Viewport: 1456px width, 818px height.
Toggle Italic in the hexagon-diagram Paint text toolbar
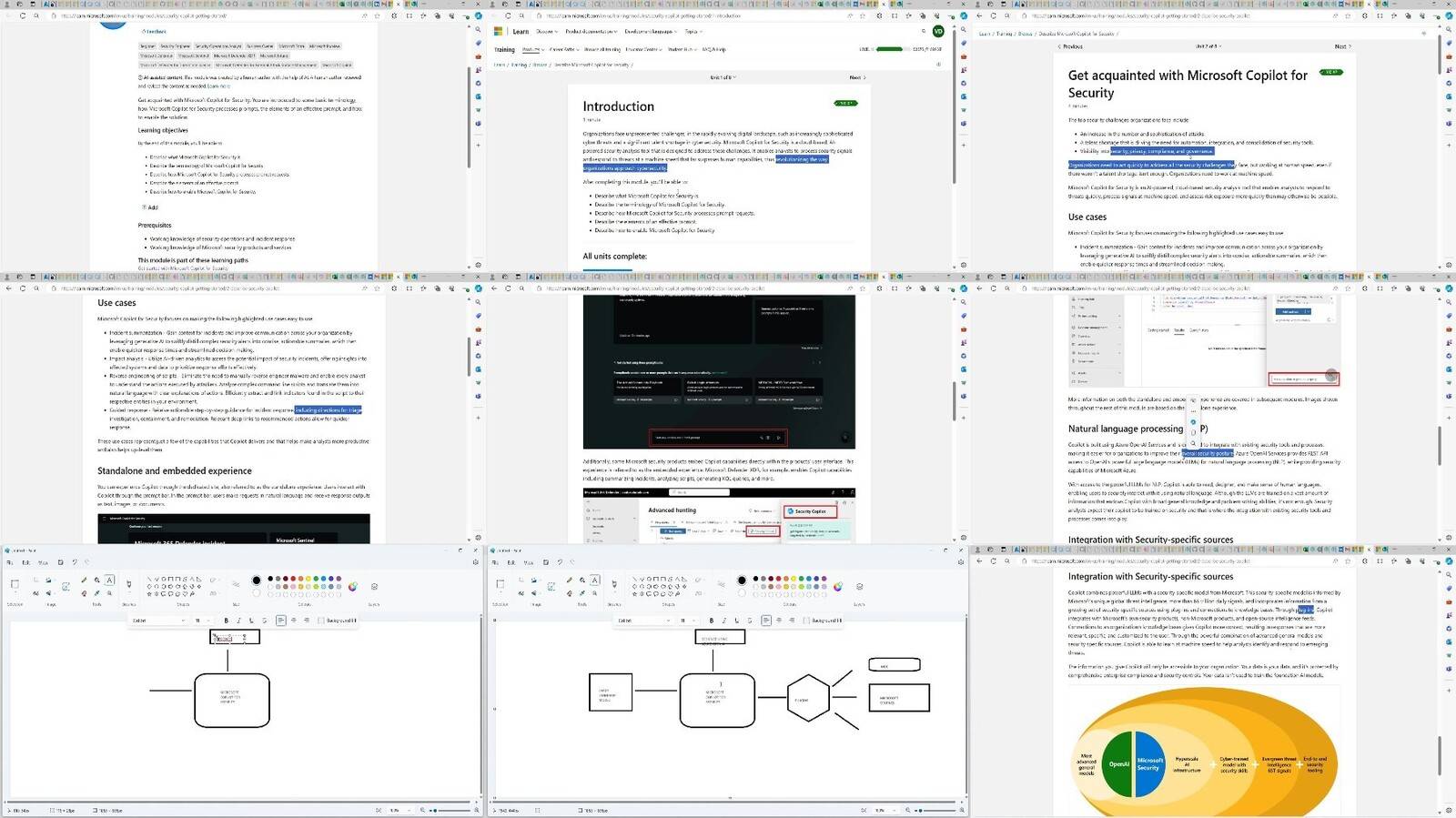click(x=724, y=621)
